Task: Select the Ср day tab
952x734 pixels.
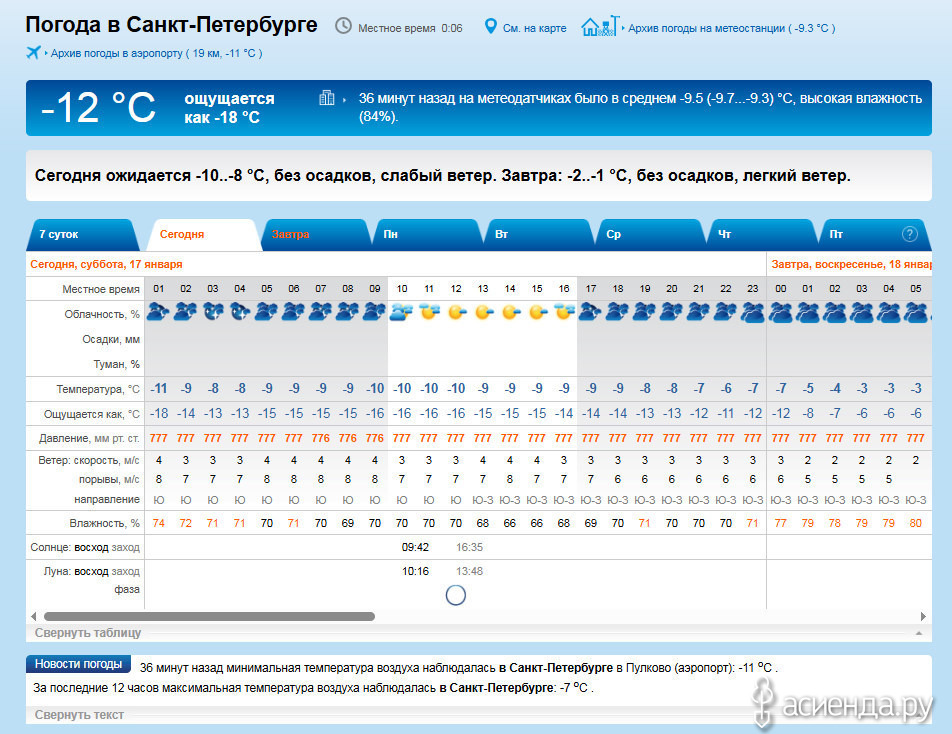Action: (x=614, y=234)
